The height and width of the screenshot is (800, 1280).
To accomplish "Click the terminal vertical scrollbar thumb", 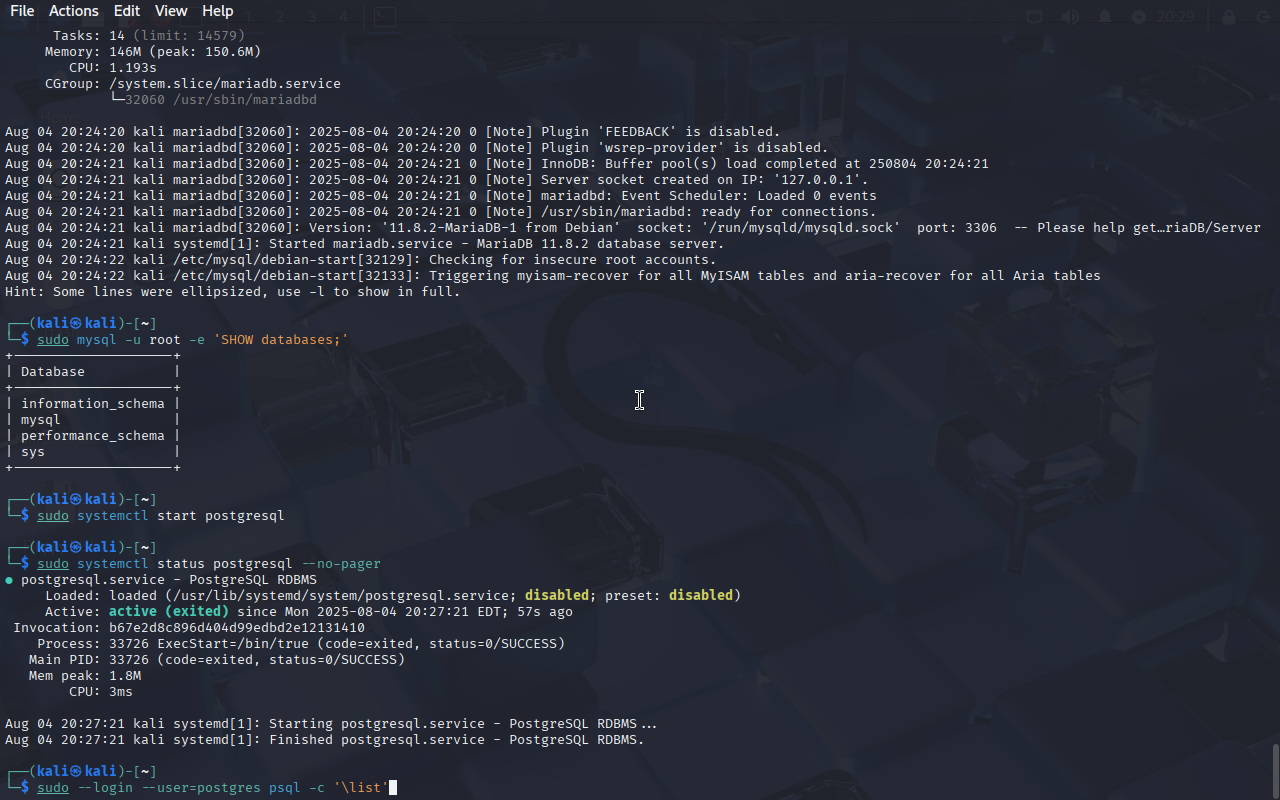I will pos(1275,770).
